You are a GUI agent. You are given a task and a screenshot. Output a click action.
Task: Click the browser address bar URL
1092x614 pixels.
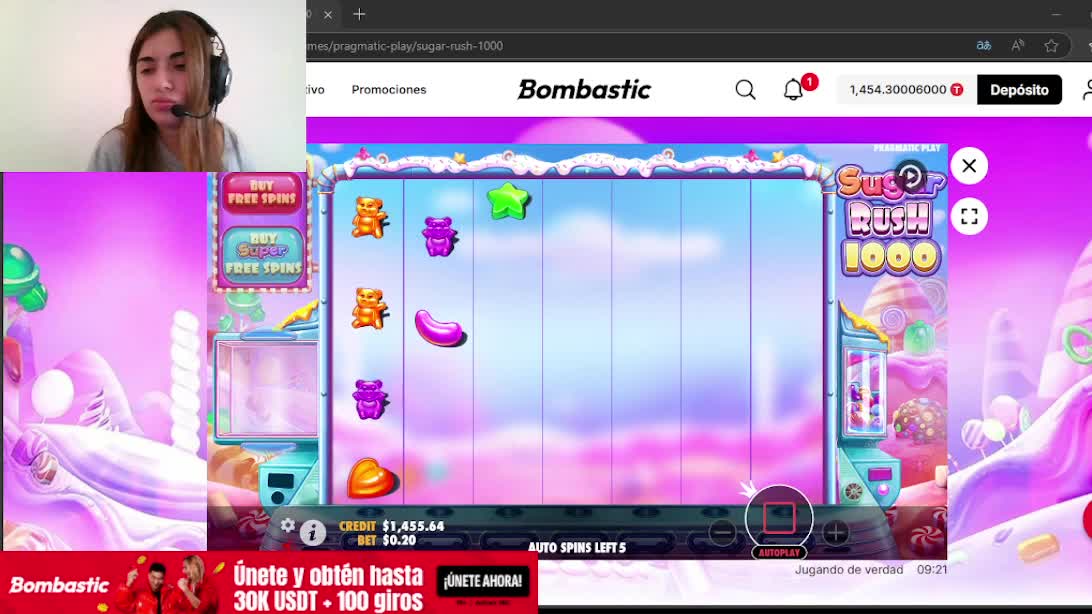405,46
